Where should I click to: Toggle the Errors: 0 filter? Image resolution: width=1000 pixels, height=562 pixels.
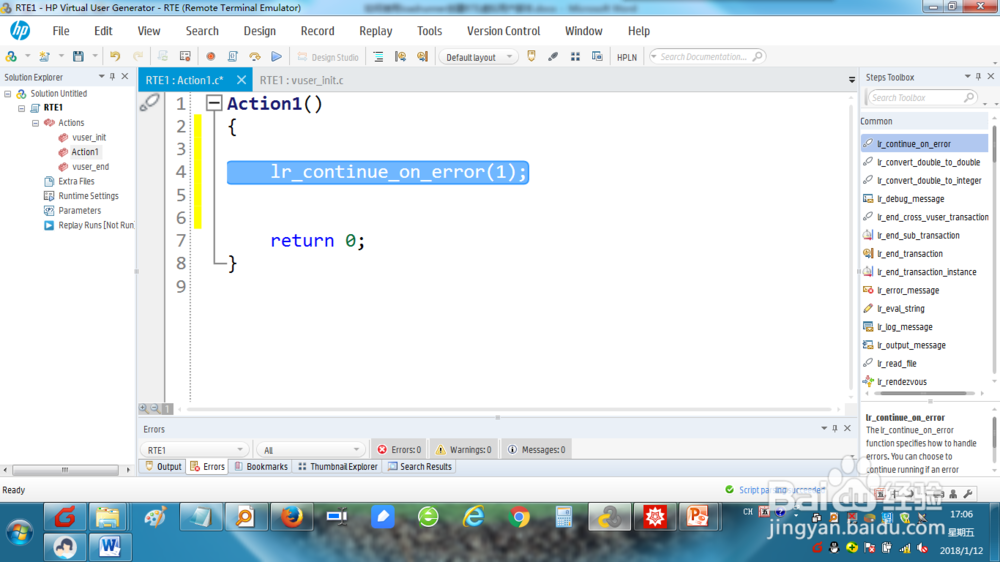[x=399, y=450]
